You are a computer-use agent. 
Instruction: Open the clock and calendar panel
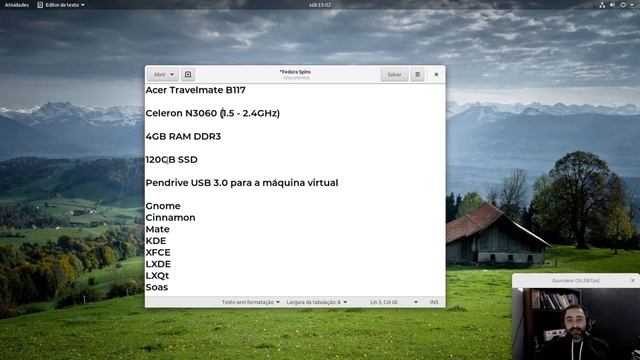pyautogui.click(x=320, y=5)
